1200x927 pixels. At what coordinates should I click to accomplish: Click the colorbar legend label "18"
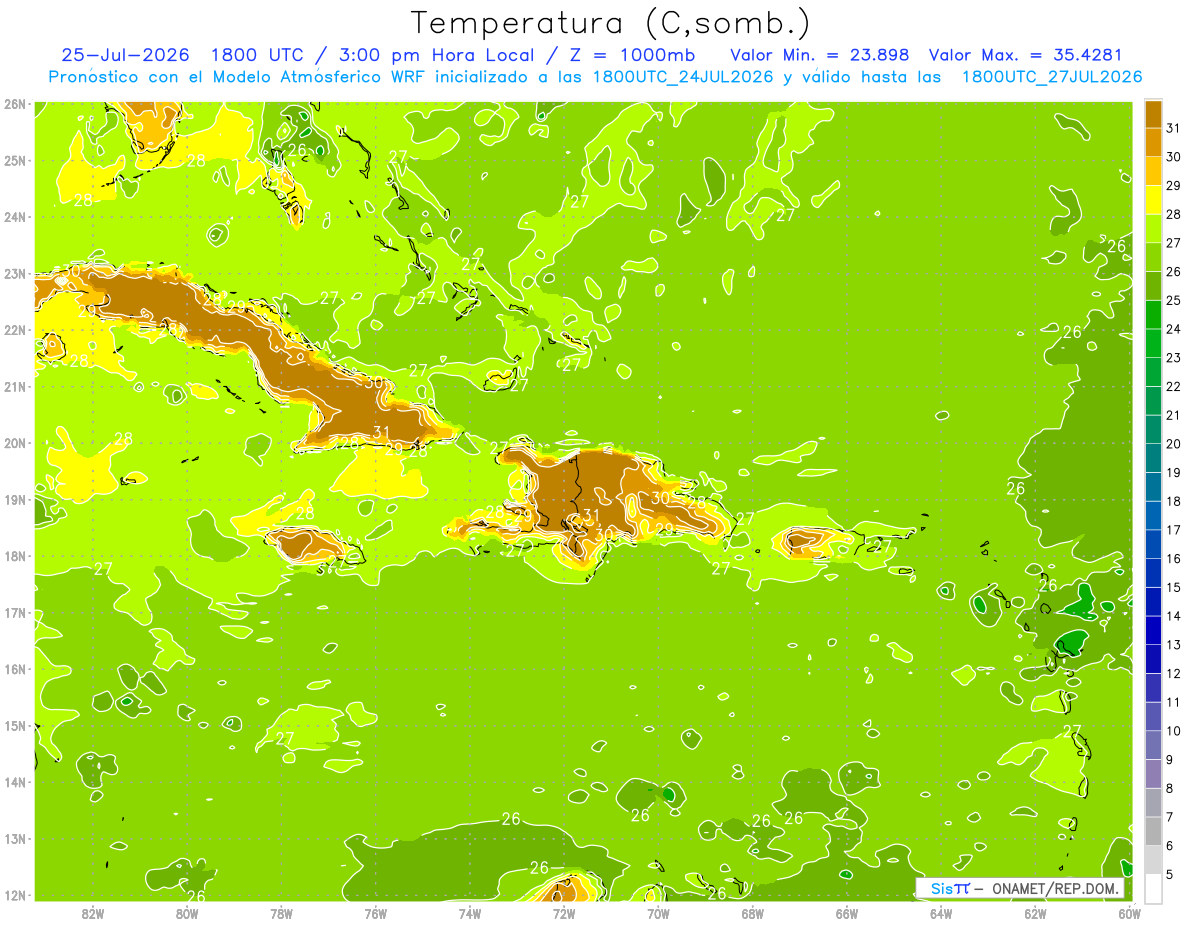coord(1174,501)
